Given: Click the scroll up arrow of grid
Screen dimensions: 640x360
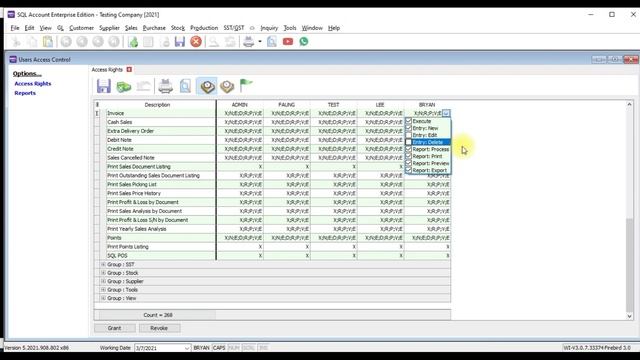Looking at the screenshot, I should pos(629,104).
